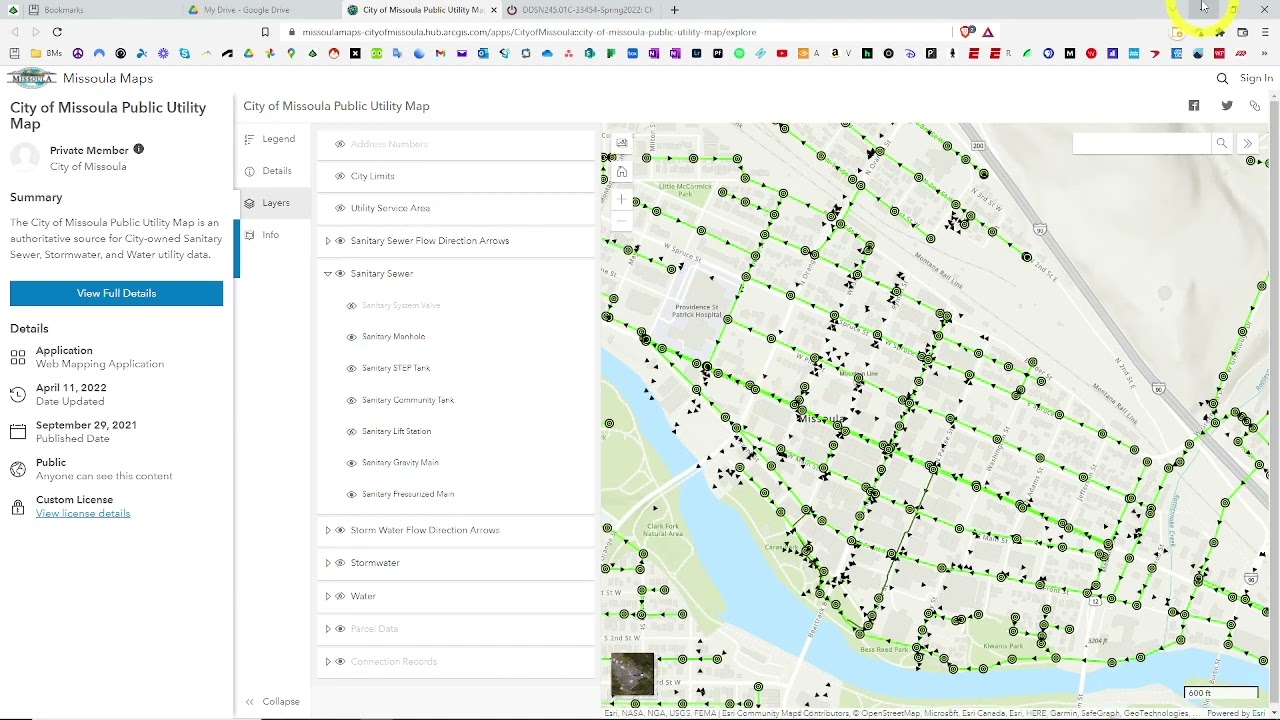Click the Sign In link
This screenshot has width=1280, height=720.
tap(1256, 78)
